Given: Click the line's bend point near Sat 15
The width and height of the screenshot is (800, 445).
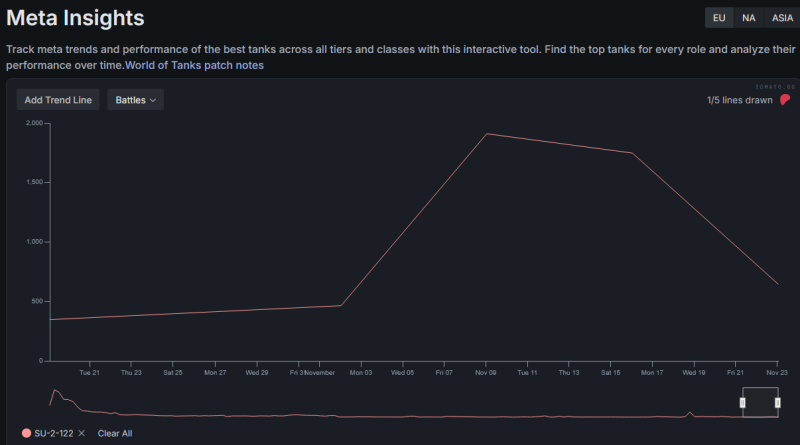Looking at the screenshot, I should [x=633, y=153].
